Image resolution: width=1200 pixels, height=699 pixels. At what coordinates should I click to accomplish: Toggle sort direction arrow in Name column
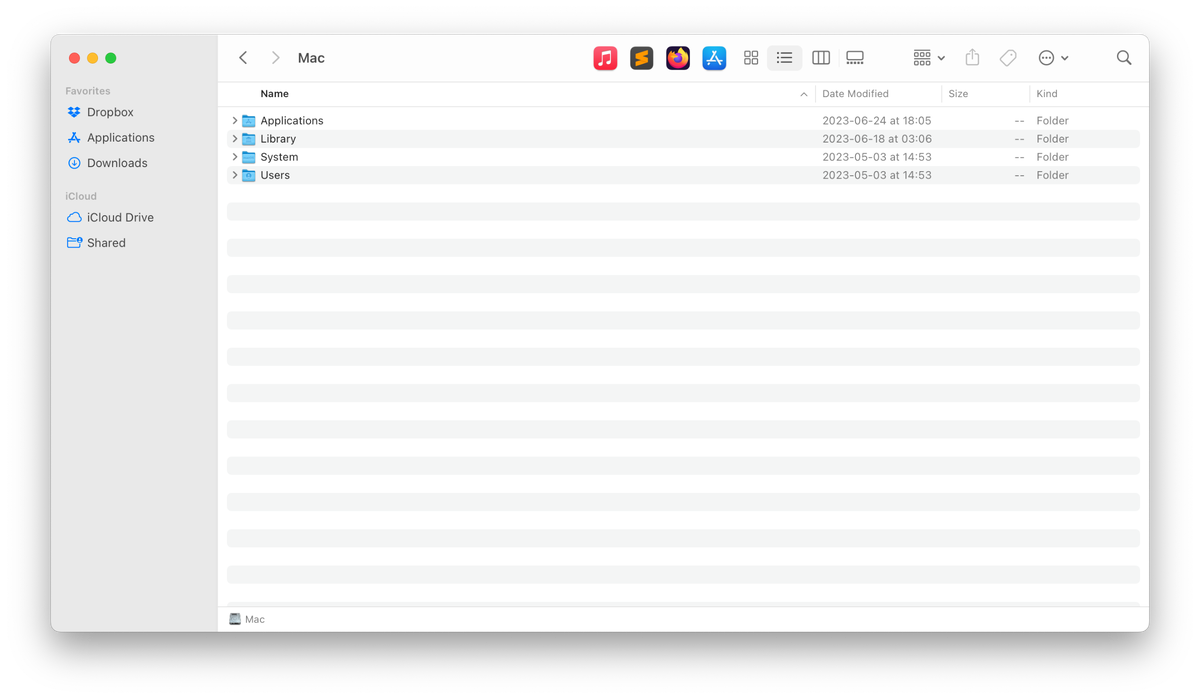pos(803,94)
